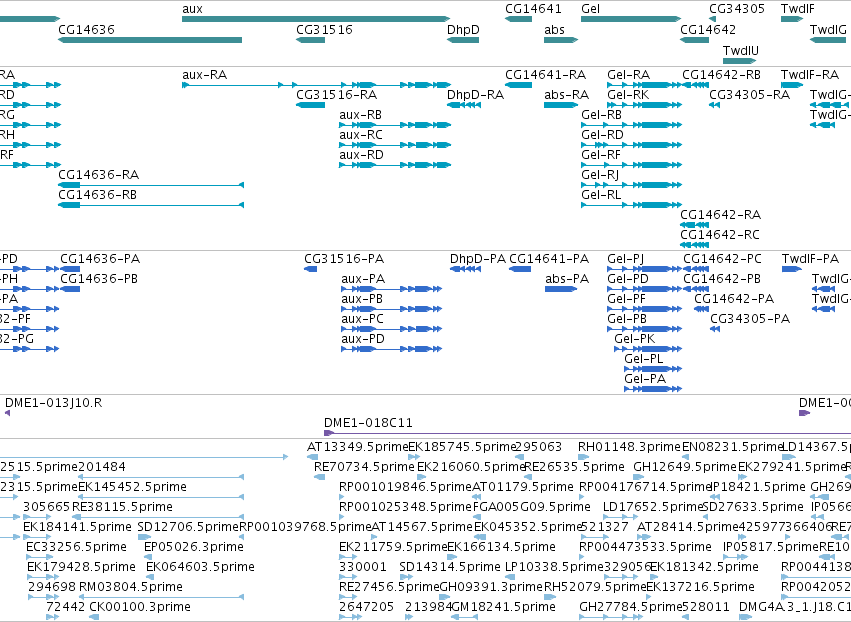
Task: Open the aux-RA transcript label
Action: click(x=204, y=74)
